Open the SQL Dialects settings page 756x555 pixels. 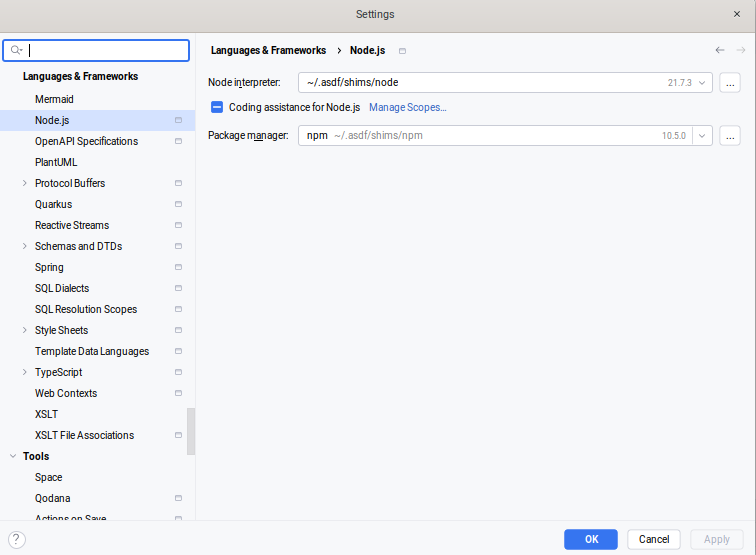point(62,289)
